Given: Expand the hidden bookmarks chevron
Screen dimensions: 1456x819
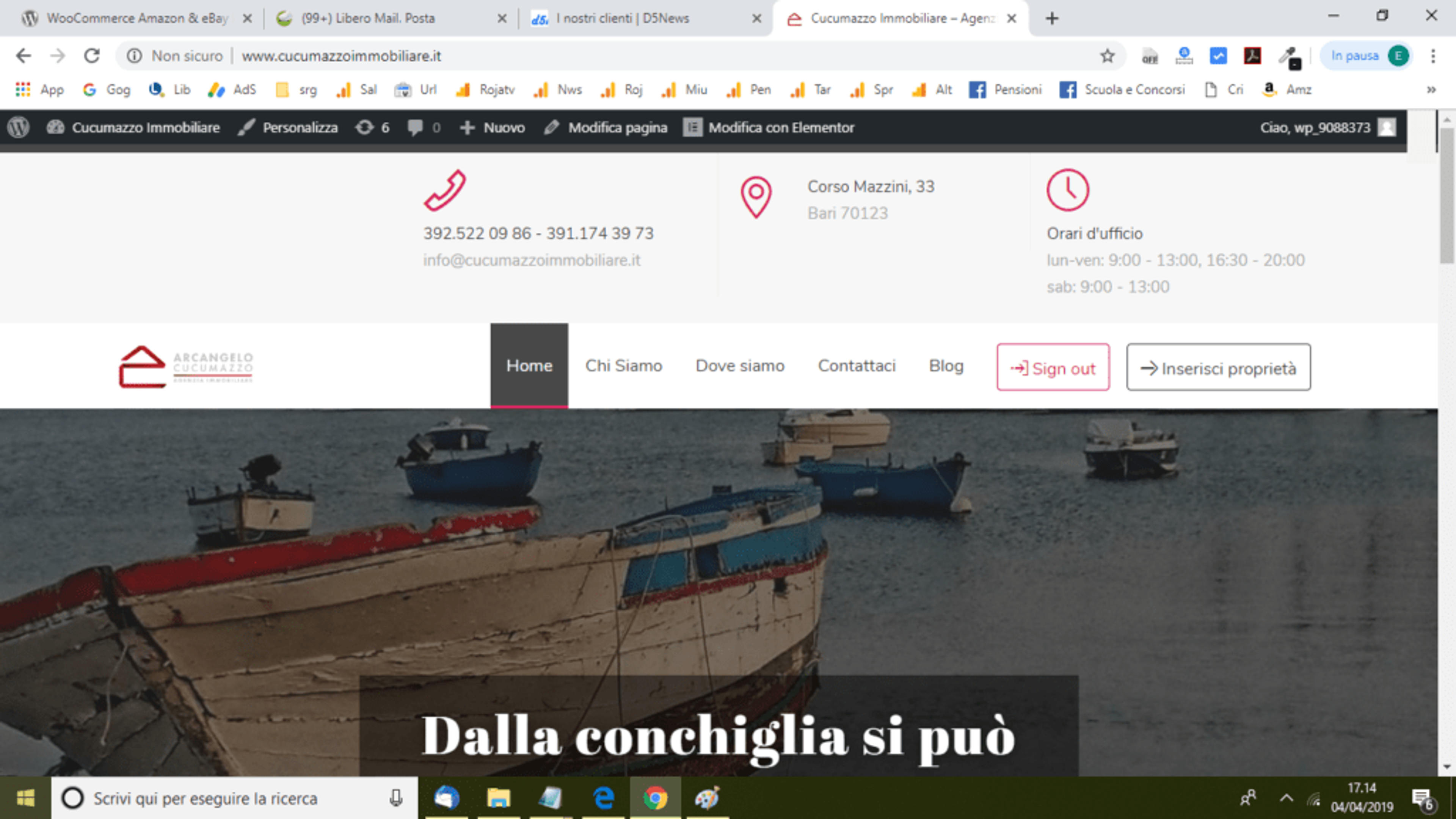Looking at the screenshot, I should tap(1431, 89).
